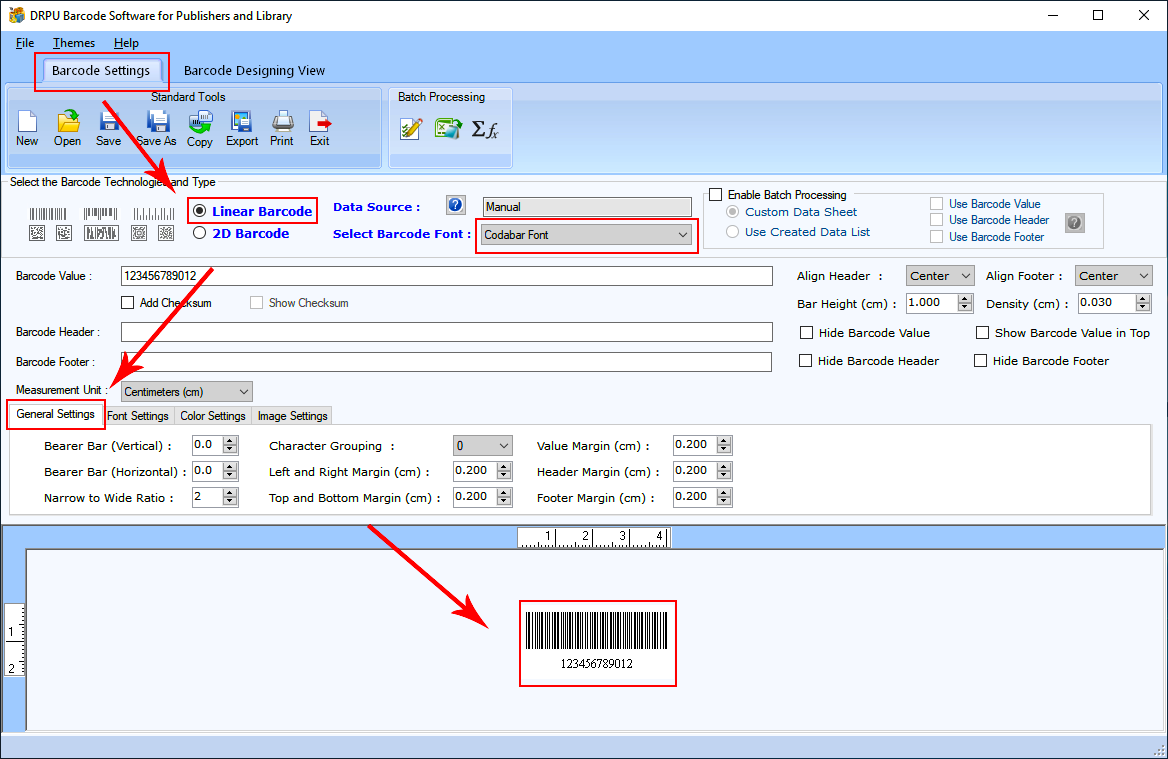Click the Manual data source field
The width and height of the screenshot is (1168, 759).
tap(587, 206)
